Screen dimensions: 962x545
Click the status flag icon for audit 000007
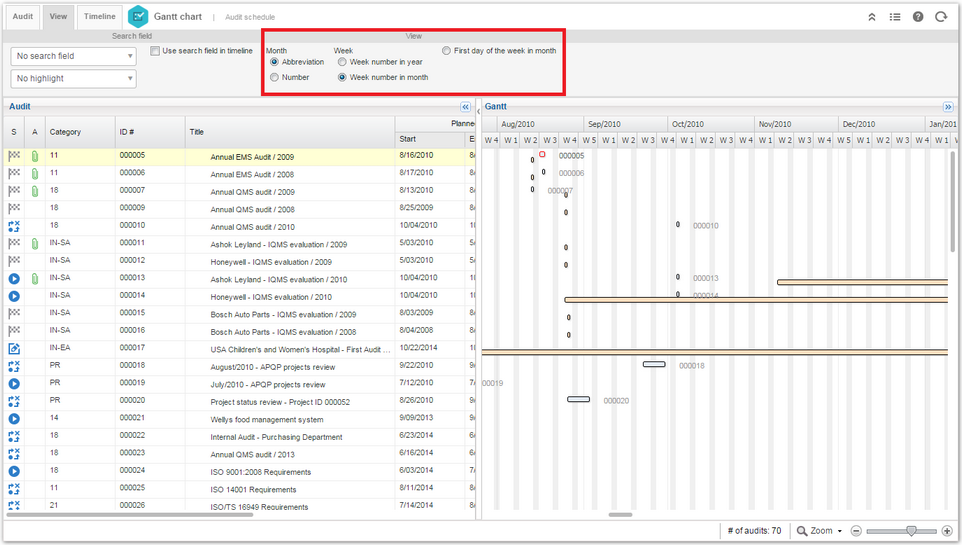(x=14, y=191)
